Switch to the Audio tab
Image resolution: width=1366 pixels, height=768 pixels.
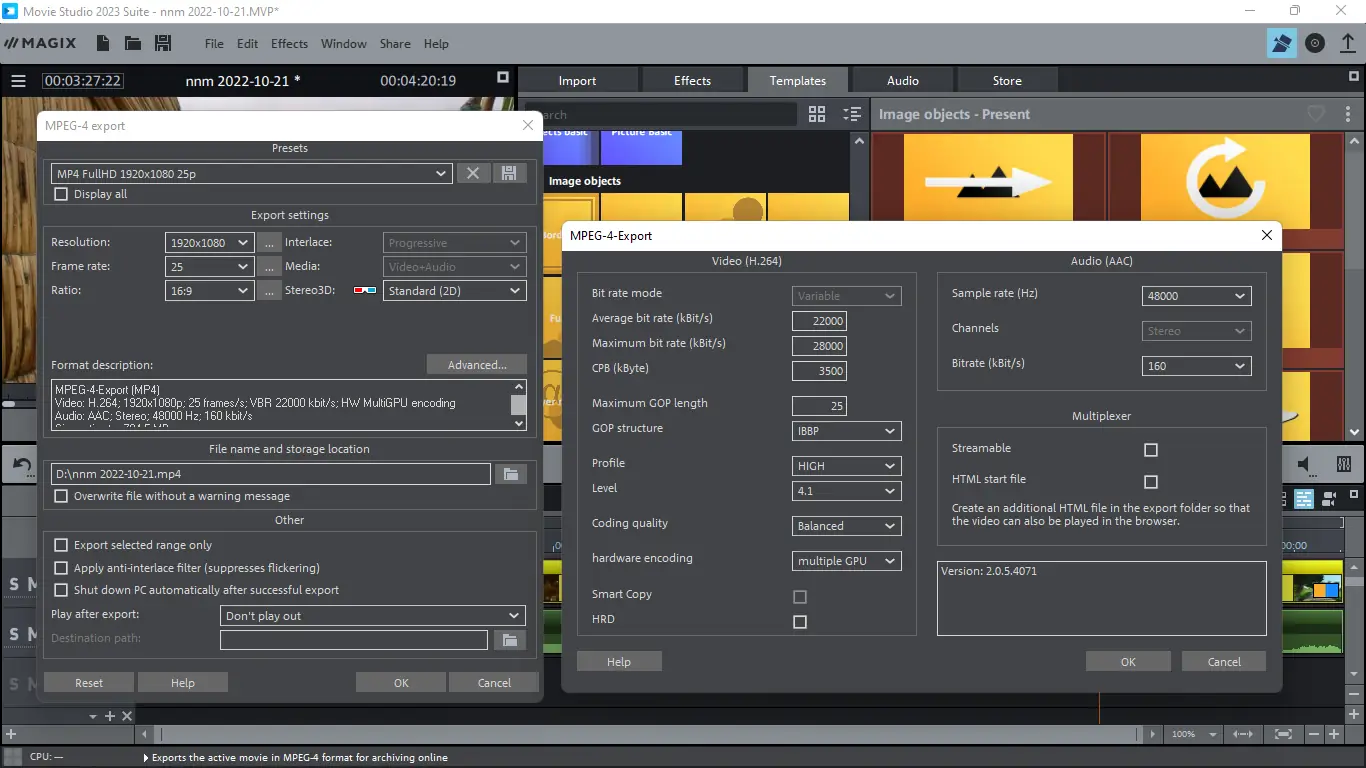(x=903, y=81)
